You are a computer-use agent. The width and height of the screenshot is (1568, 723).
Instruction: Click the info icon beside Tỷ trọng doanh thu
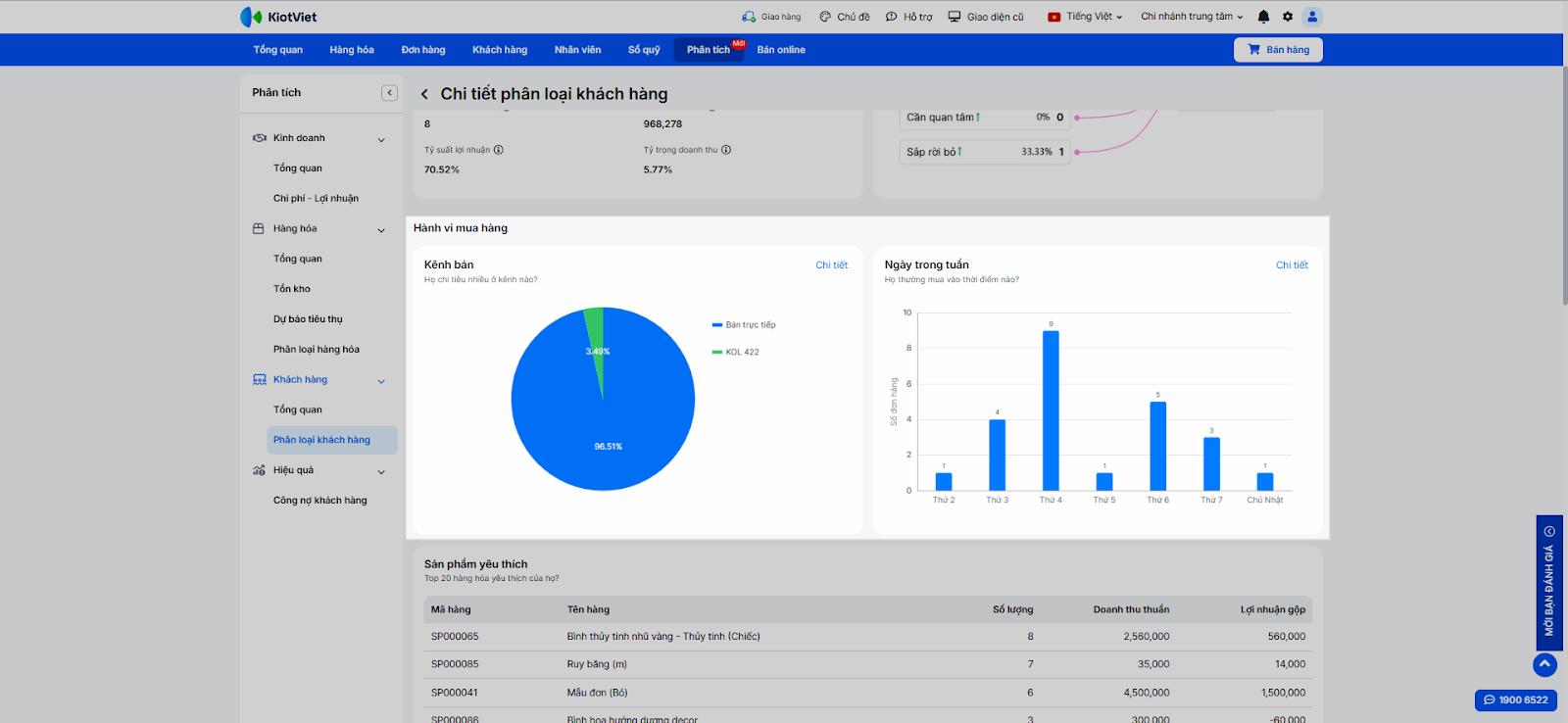click(726, 150)
